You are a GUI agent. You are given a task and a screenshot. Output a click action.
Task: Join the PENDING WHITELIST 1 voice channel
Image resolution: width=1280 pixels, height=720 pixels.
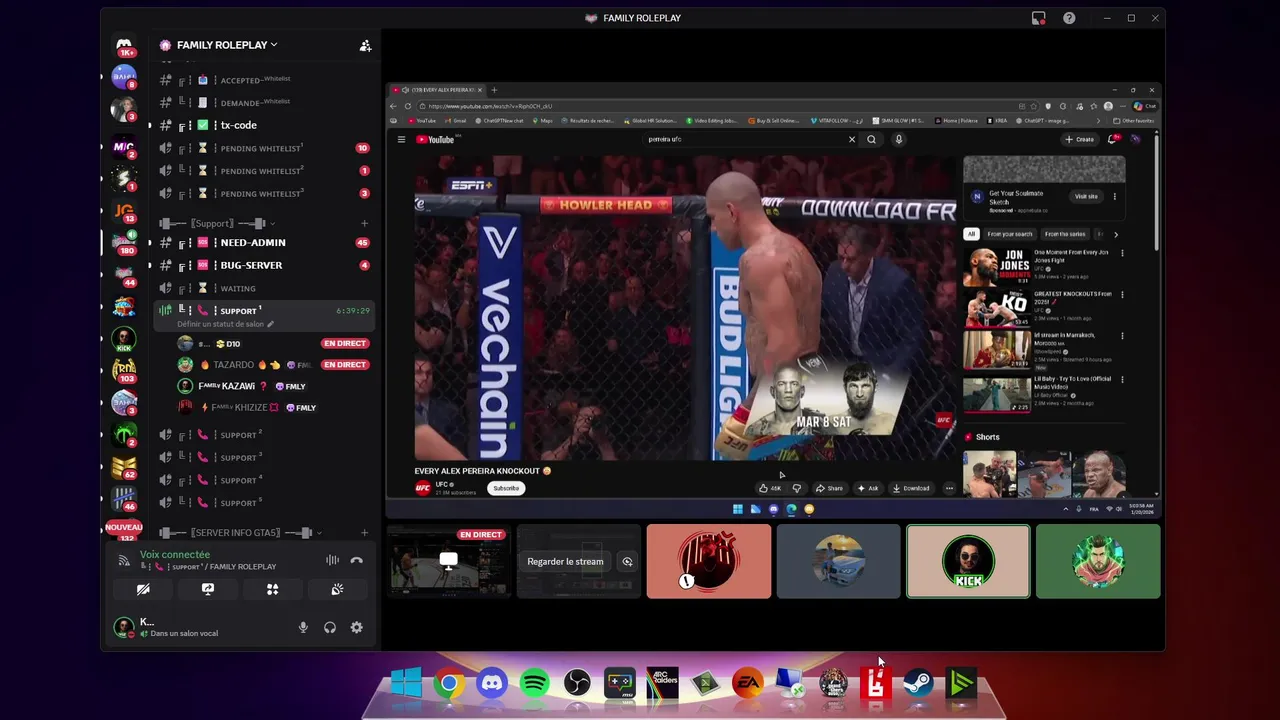tap(265, 148)
